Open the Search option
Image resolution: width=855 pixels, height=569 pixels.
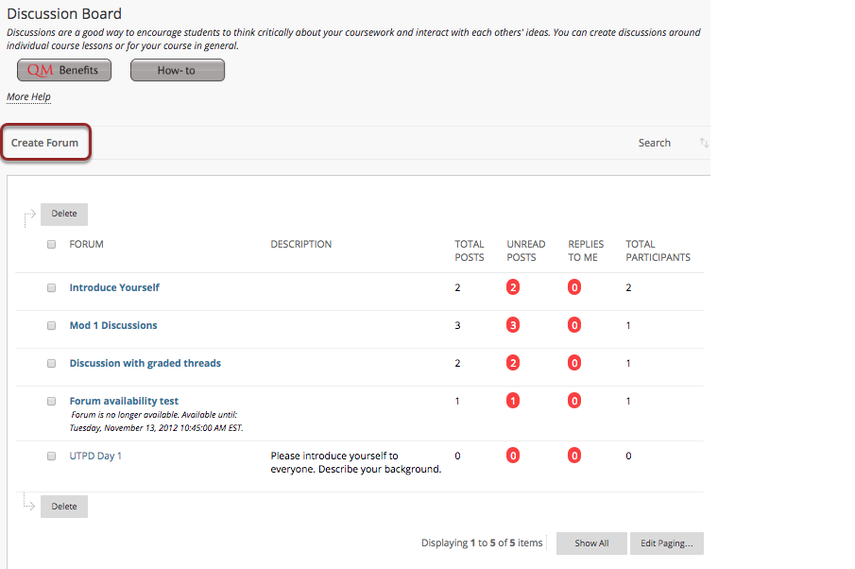point(654,143)
